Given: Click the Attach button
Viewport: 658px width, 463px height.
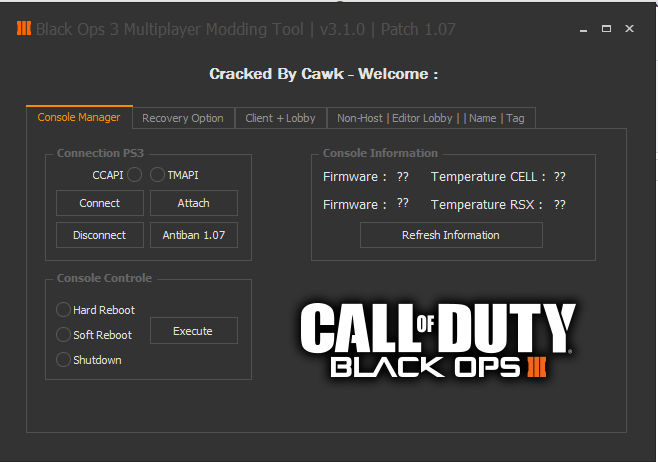Looking at the screenshot, I should click(194, 203).
